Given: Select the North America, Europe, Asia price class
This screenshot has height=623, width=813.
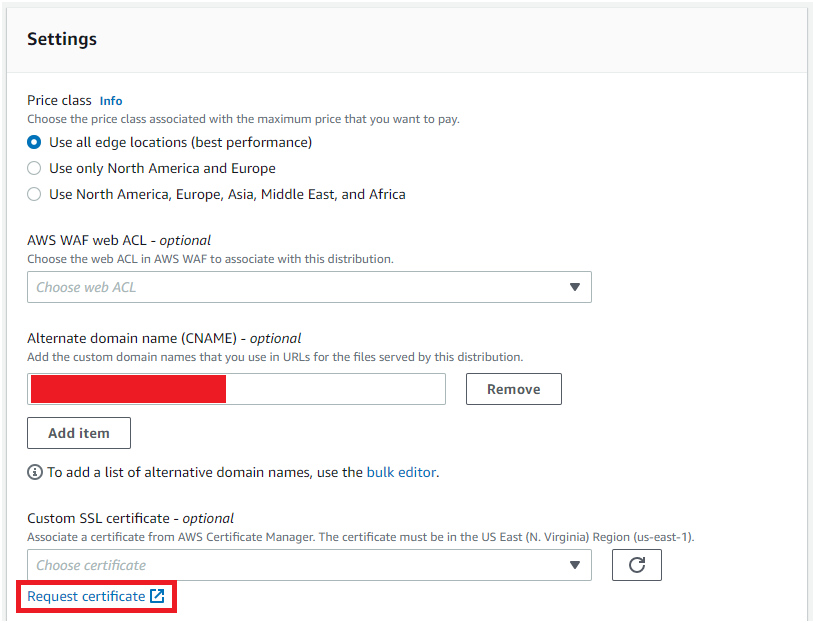Looking at the screenshot, I should tap(31, 194).
